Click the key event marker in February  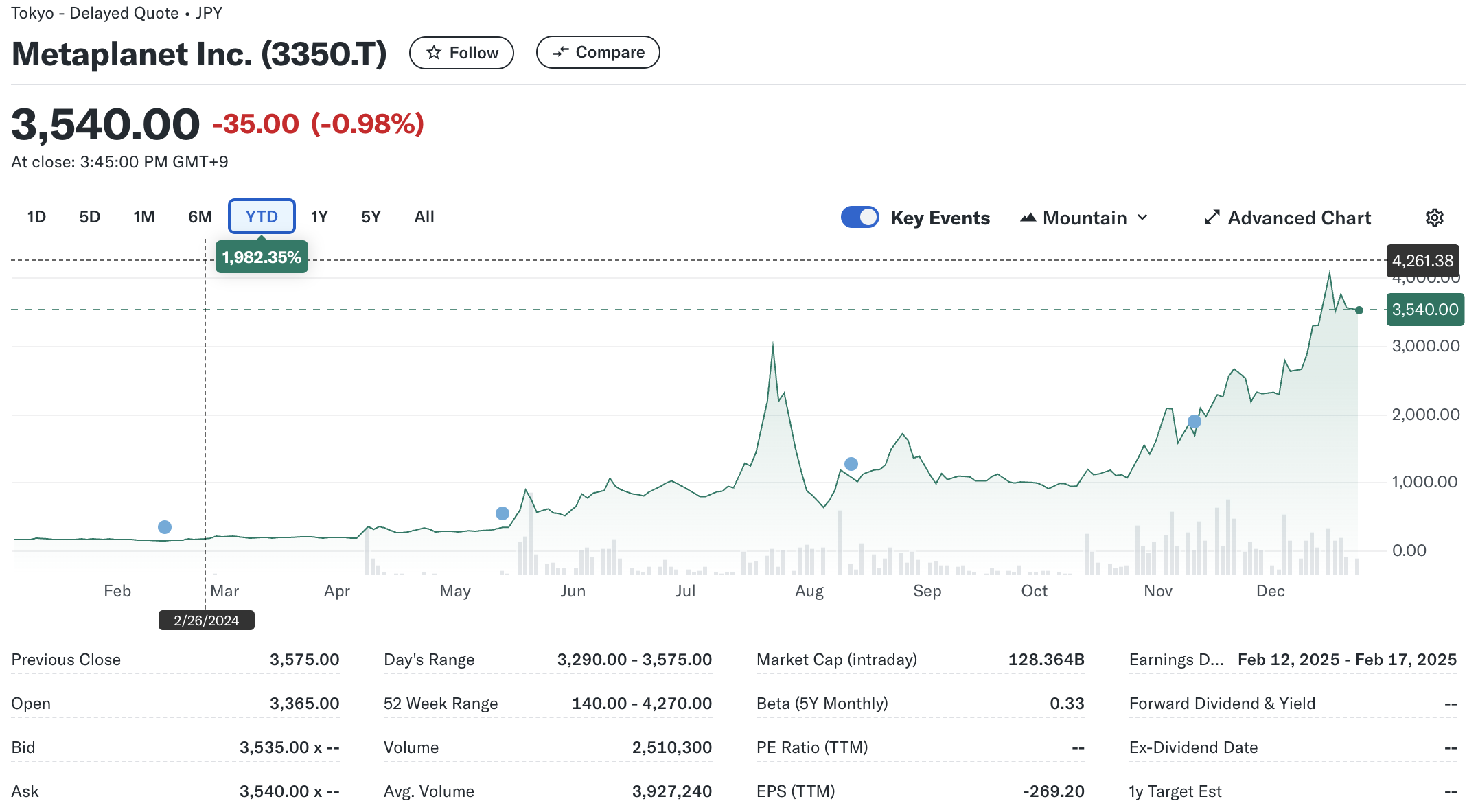point(165,527)
